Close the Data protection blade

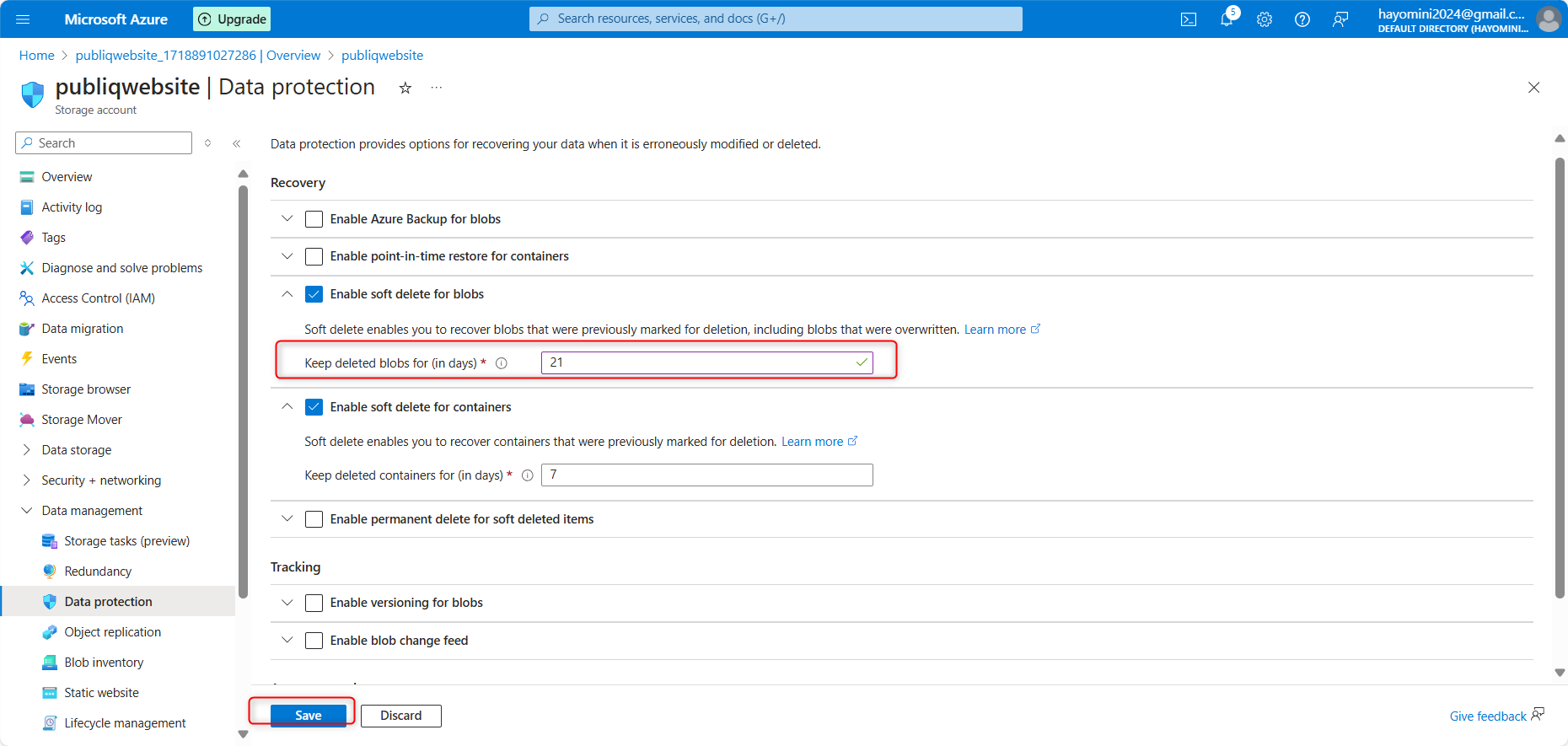coord(1533,88)
